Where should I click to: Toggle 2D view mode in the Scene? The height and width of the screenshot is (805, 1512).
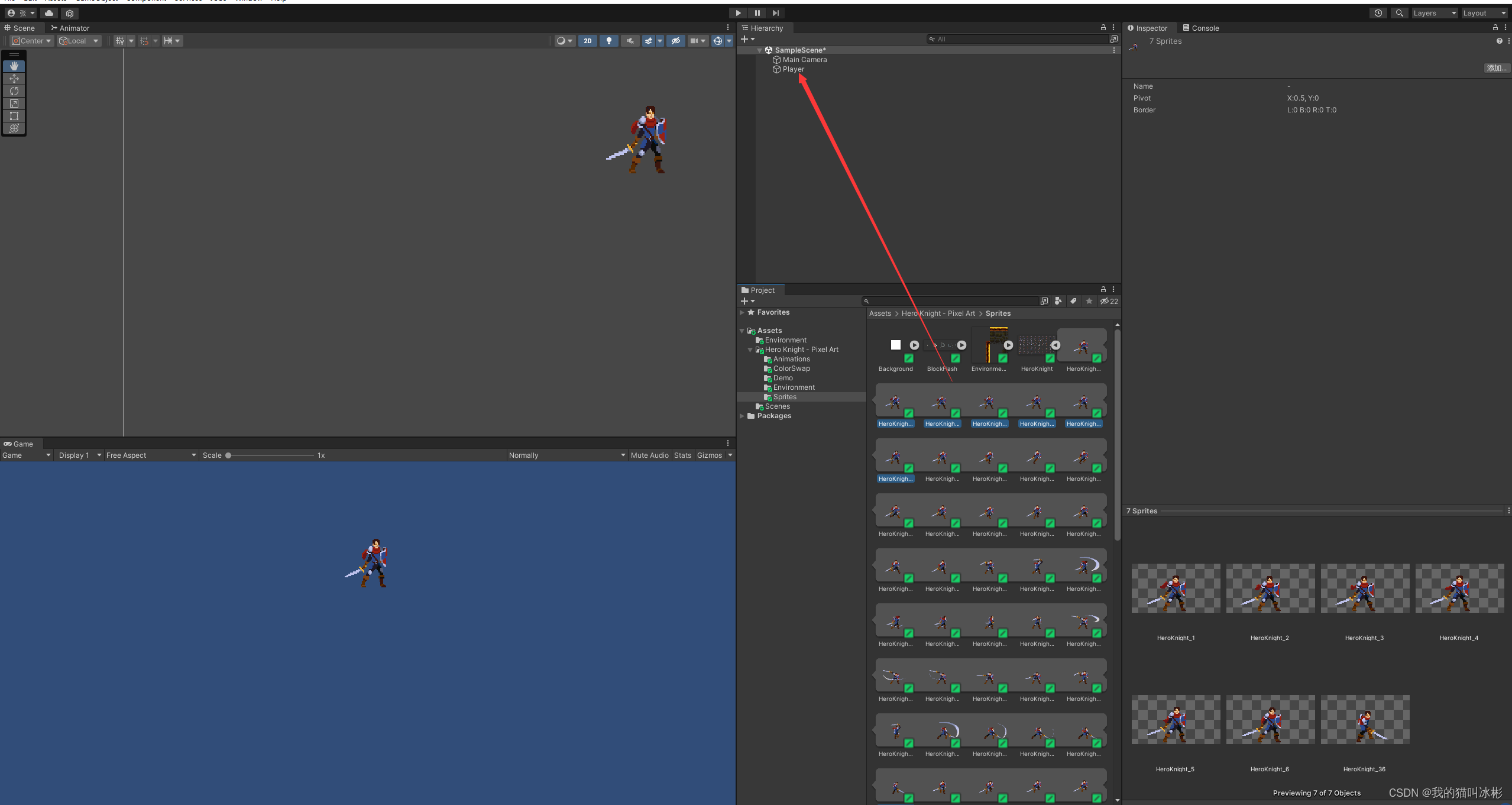coord(587,41)
